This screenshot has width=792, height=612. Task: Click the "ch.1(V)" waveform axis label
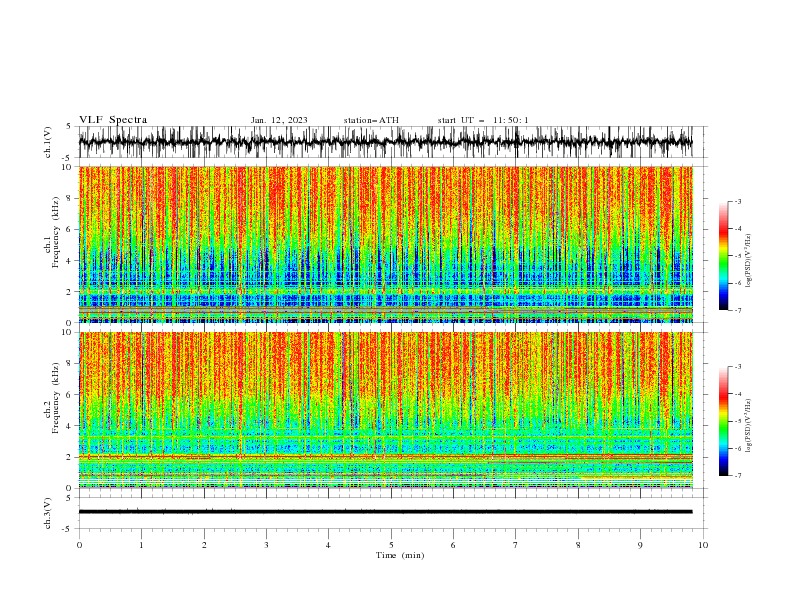point(48,142)
